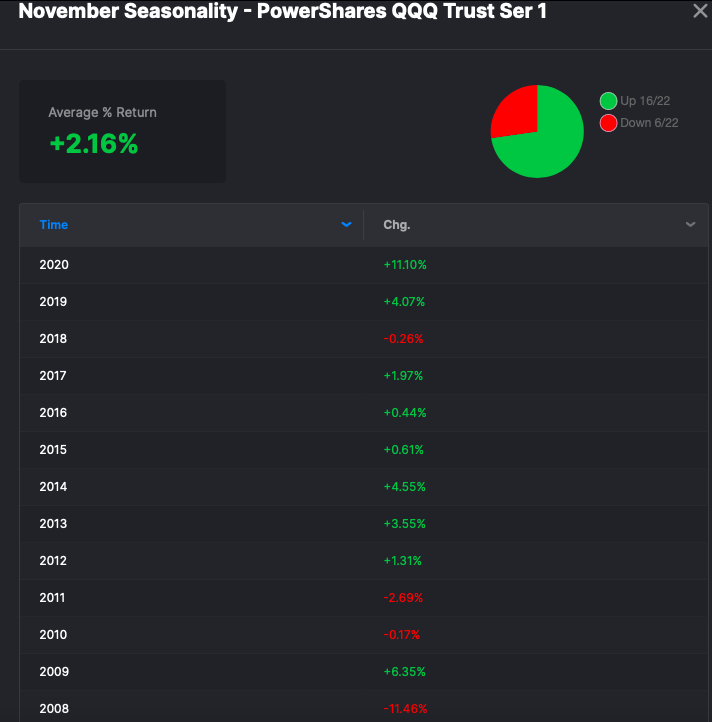712x722 pixels.
Task: Click the green Up legend circle
Action: pos(608,101)
